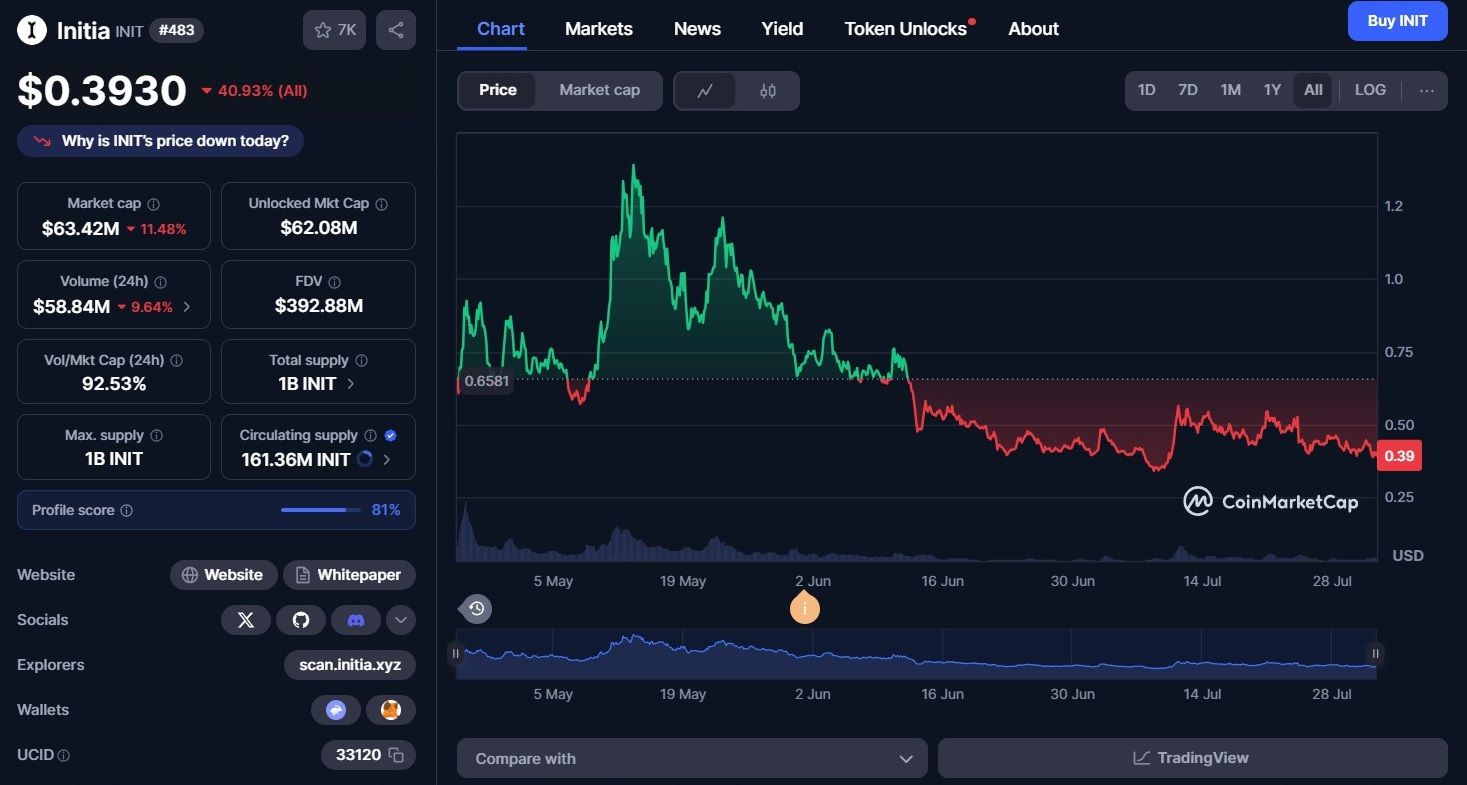
Task: Set chart range to All
Action: point(1313,90)
